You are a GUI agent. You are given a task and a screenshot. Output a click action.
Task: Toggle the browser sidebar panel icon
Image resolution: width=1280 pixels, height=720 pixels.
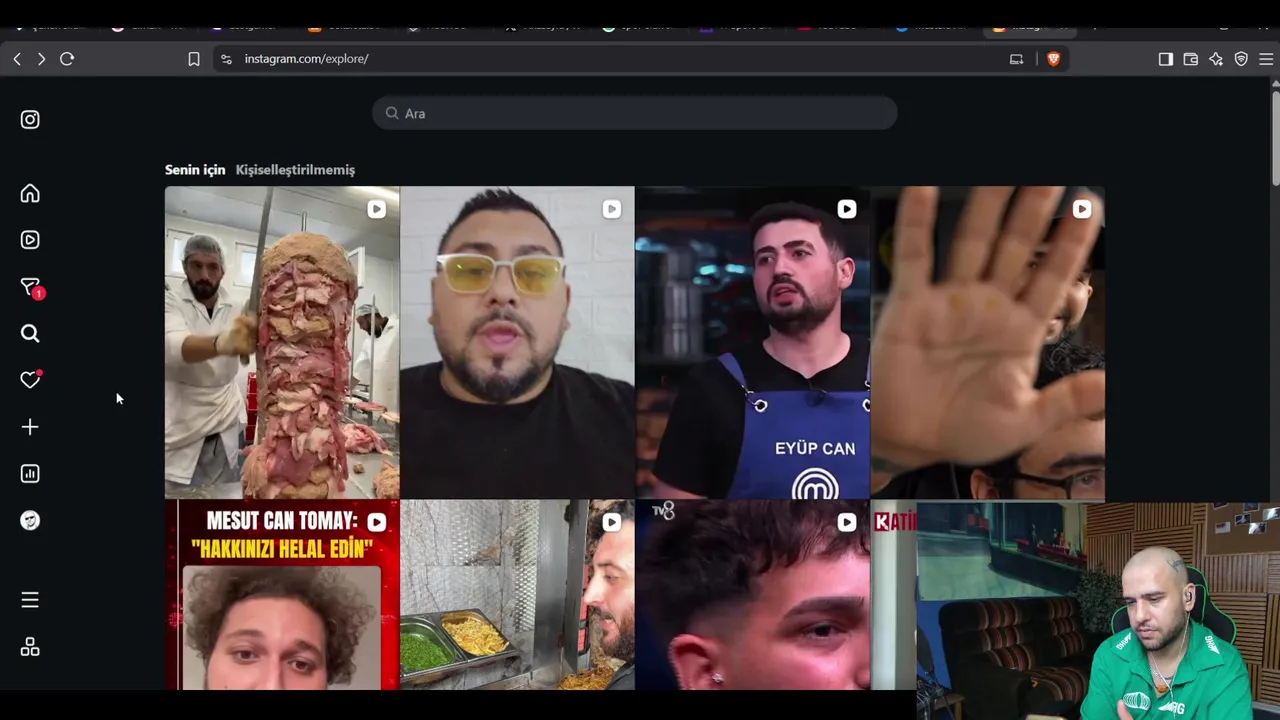coord(1166,59)
